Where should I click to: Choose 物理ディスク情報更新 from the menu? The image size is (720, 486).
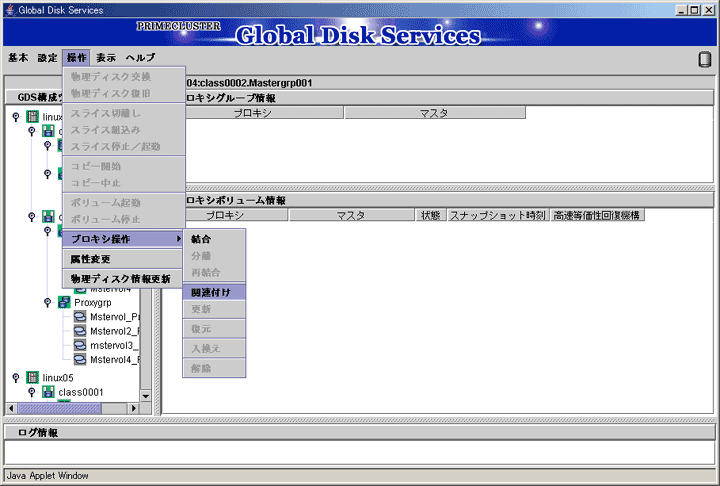pos(123,279)
